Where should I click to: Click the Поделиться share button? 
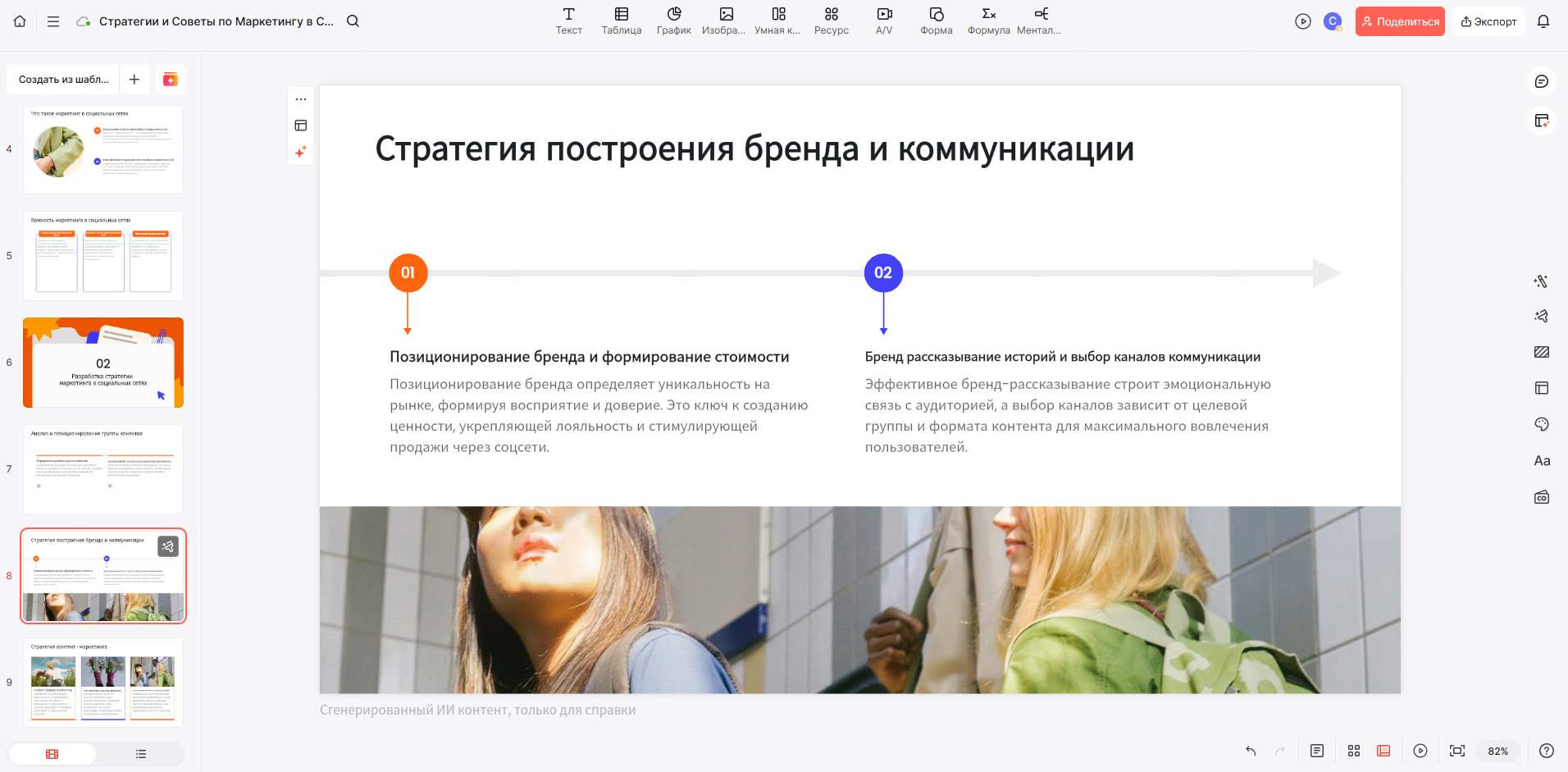click(x=1400, y=21)
